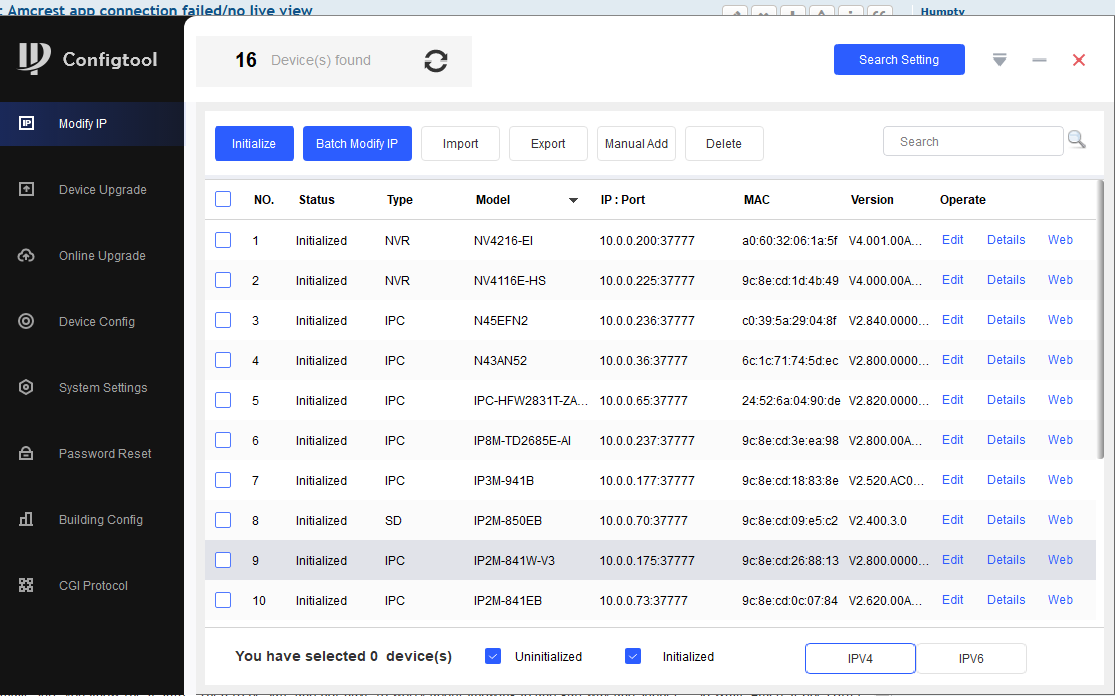Close the Configtool window

tap(1079, 60)
